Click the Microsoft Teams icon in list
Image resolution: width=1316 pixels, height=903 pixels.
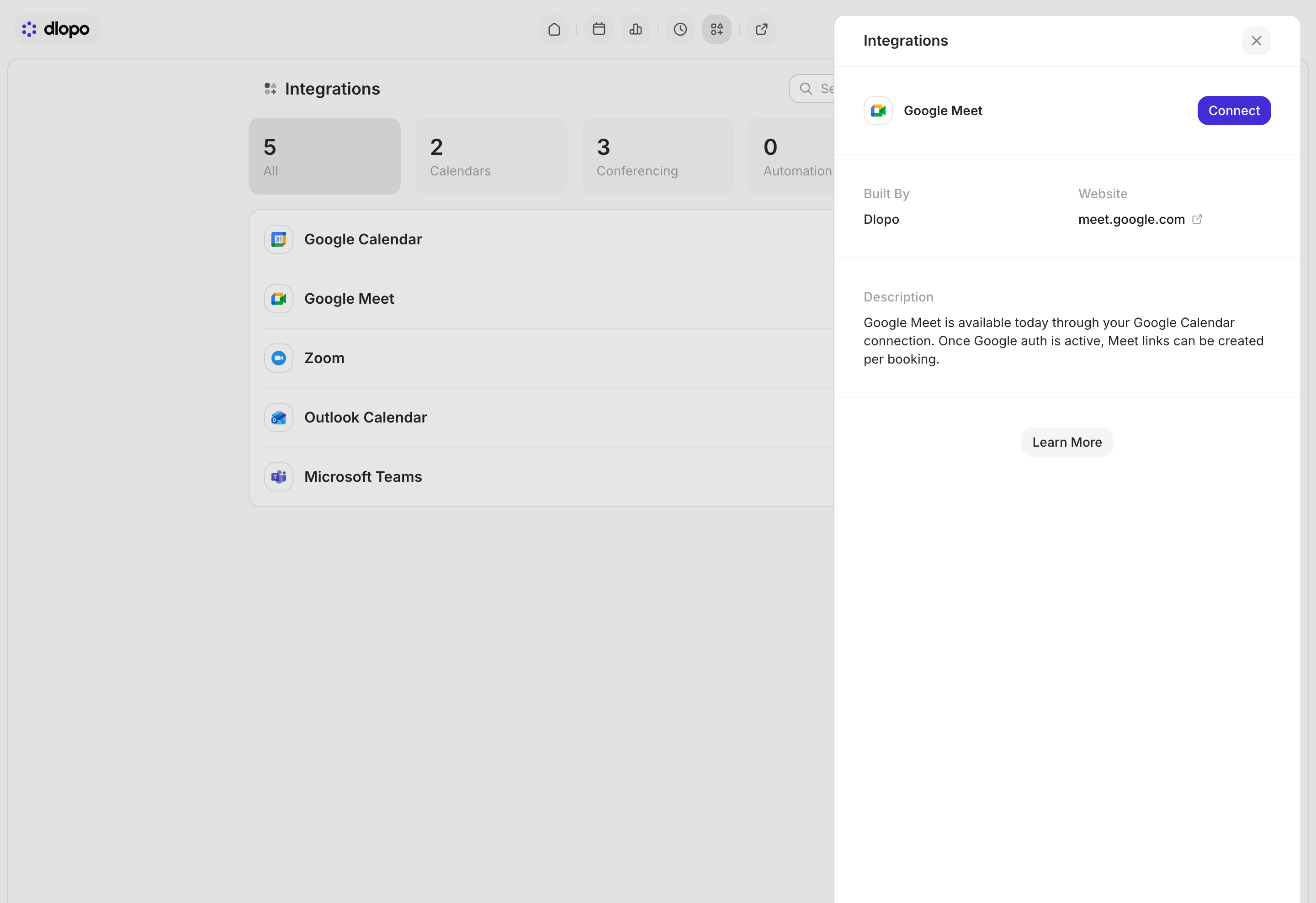(x=279, y=477)
